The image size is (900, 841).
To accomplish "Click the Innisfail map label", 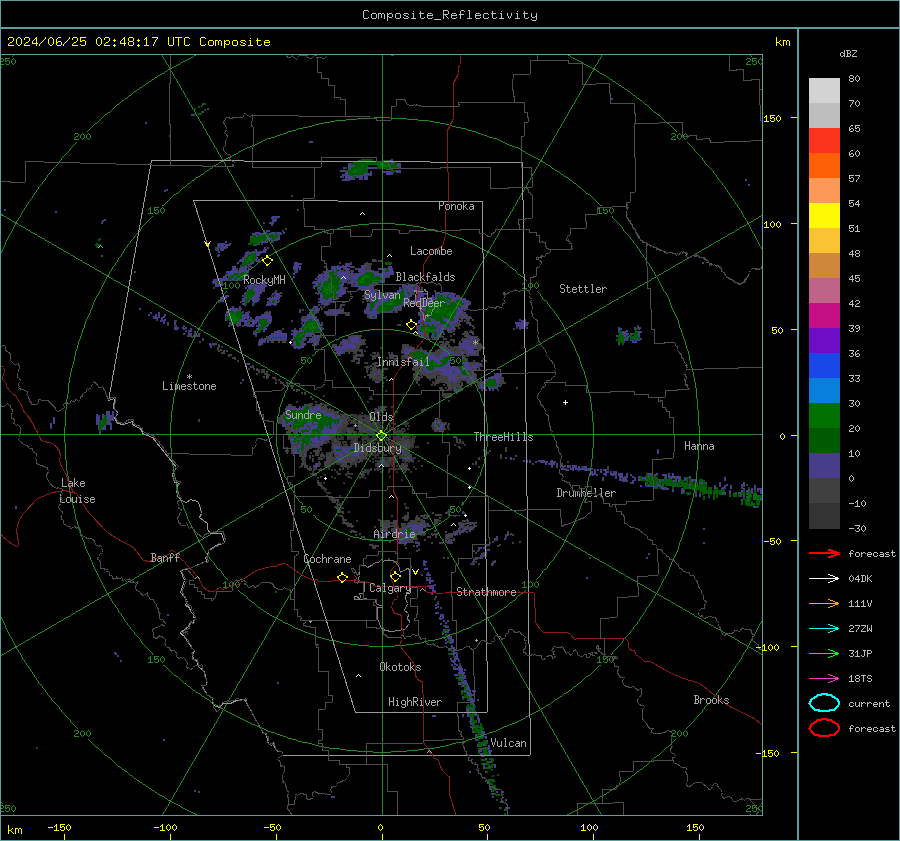I will (403, 362).
